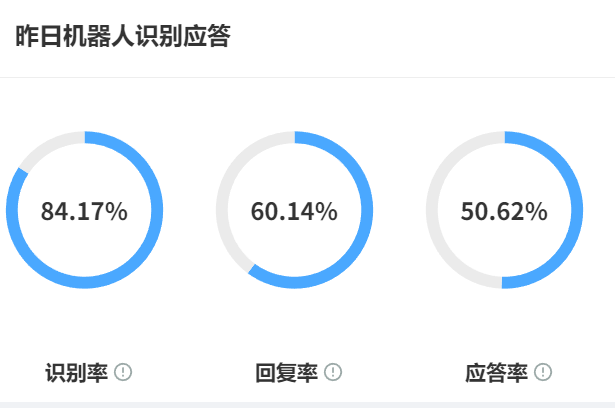Image resolution: width=615 pixels, height=408 pixels.
Task: Click the info icon beside 回复率
Action: [x=333, y=373]
